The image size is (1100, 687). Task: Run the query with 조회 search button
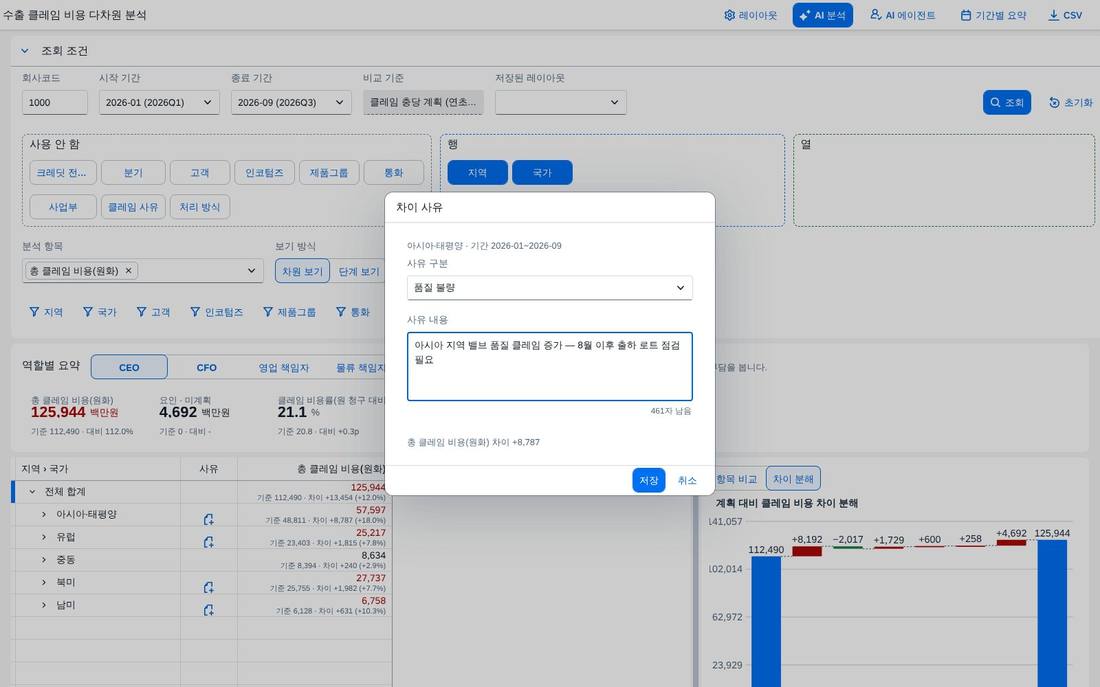coord(1006,102)
